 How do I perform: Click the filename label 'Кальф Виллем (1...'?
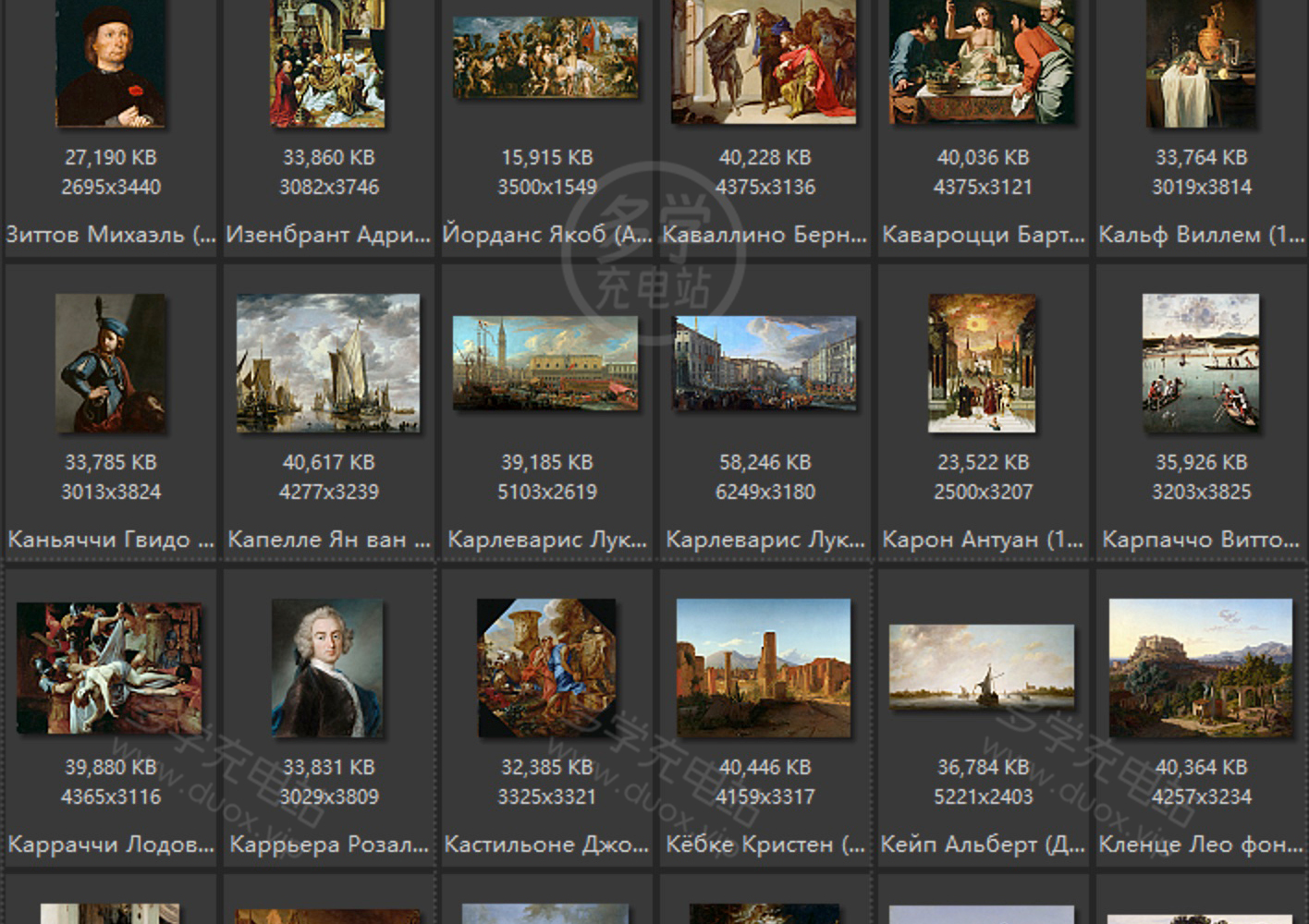coord(1201,235)
